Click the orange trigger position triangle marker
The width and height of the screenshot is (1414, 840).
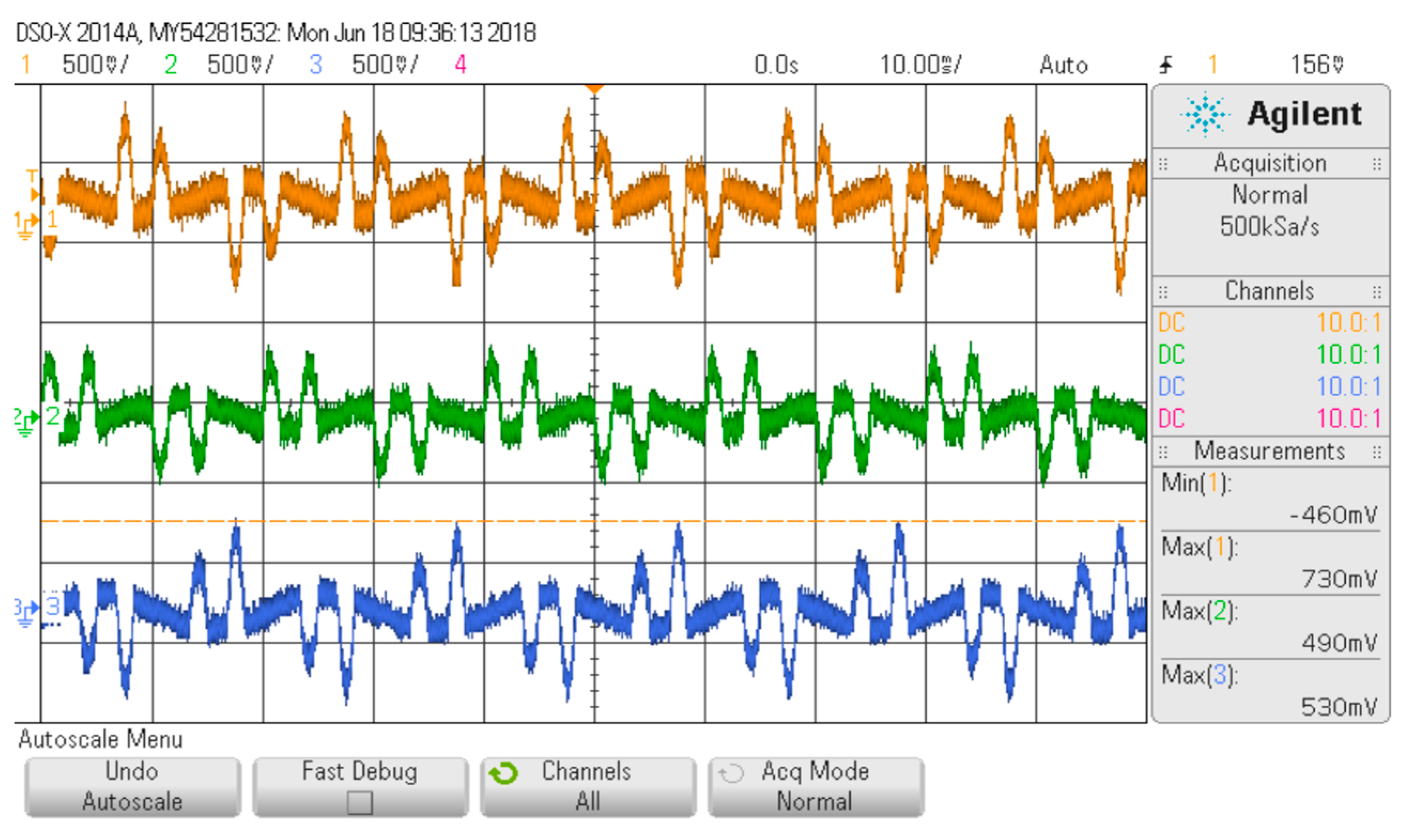pyautogui.click(x=594, y=89)
